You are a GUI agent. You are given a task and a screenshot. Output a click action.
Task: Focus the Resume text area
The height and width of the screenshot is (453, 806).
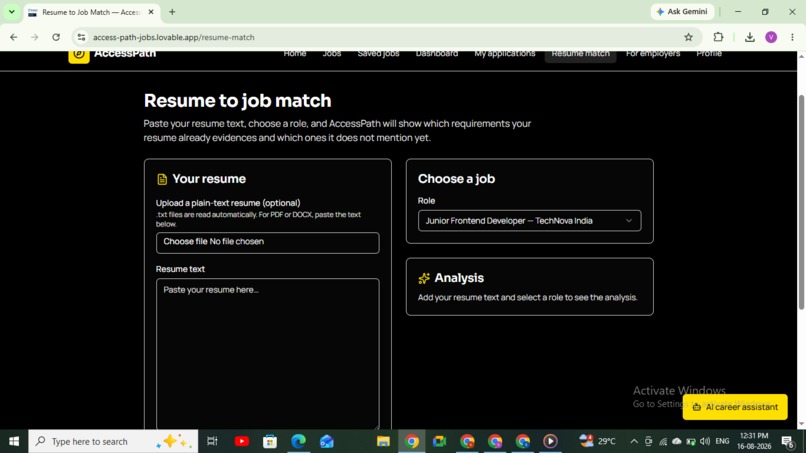pos(267,354)
